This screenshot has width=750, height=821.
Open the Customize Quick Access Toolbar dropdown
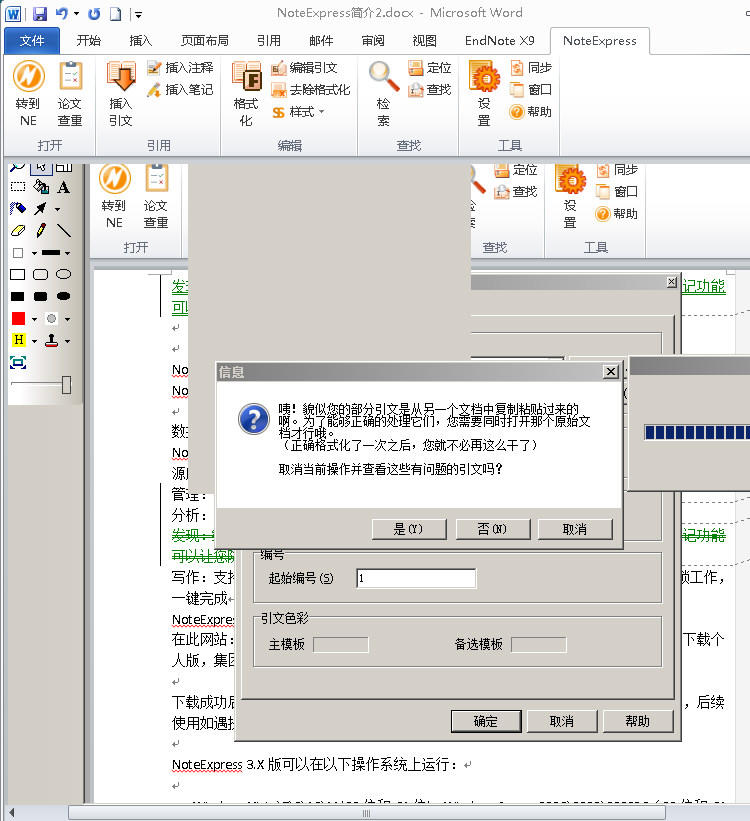click(x=138, y=15)
